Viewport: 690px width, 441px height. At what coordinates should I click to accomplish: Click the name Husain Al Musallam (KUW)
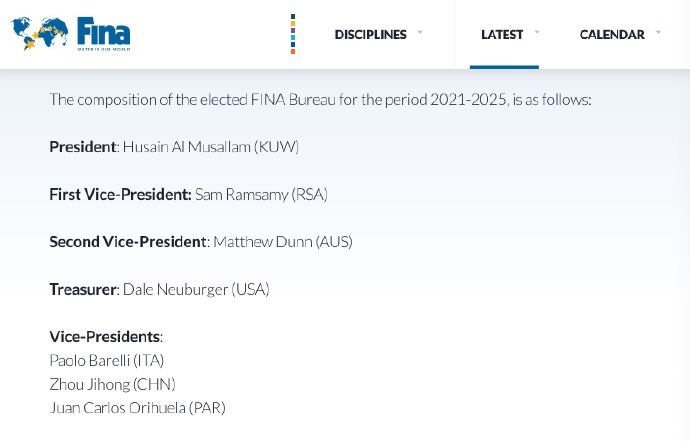click(211, 147)
